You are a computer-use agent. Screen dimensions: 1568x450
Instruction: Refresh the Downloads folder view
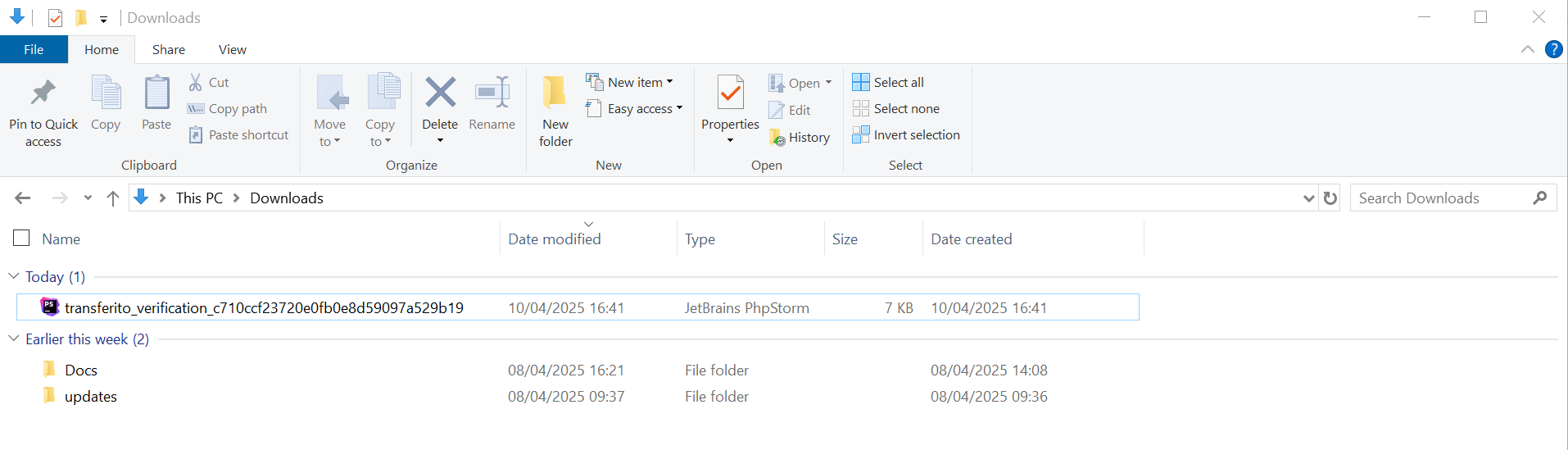[1330, 198]
